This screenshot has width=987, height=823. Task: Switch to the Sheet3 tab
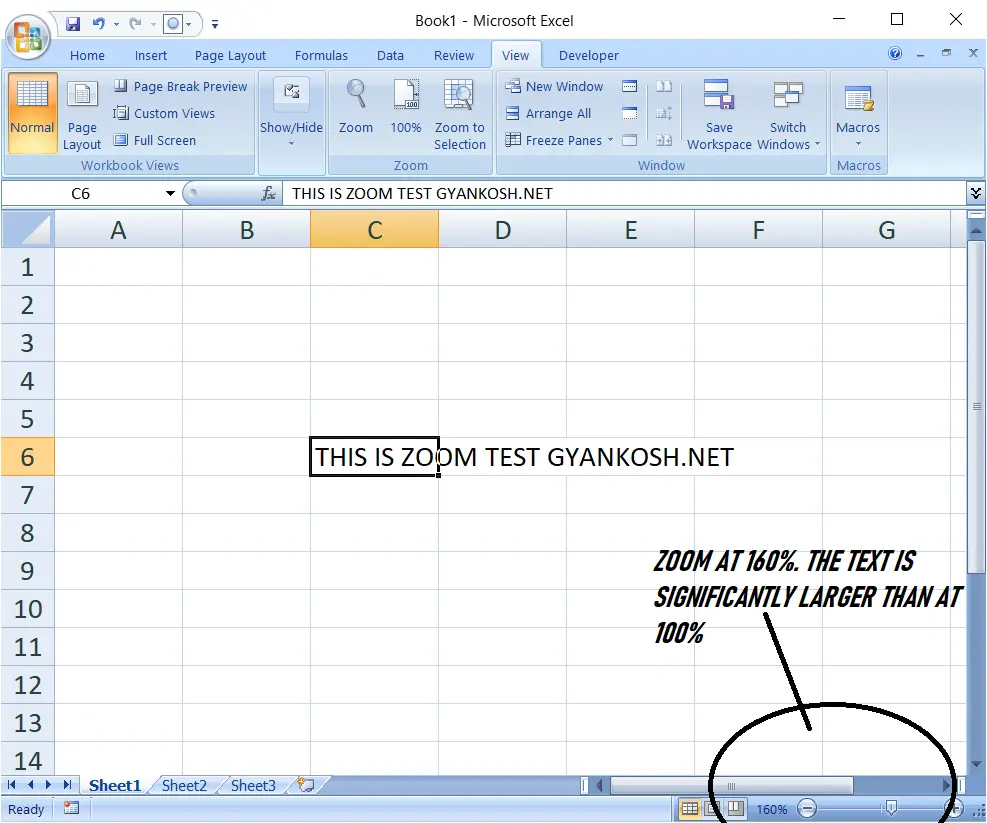coord(253,785)
